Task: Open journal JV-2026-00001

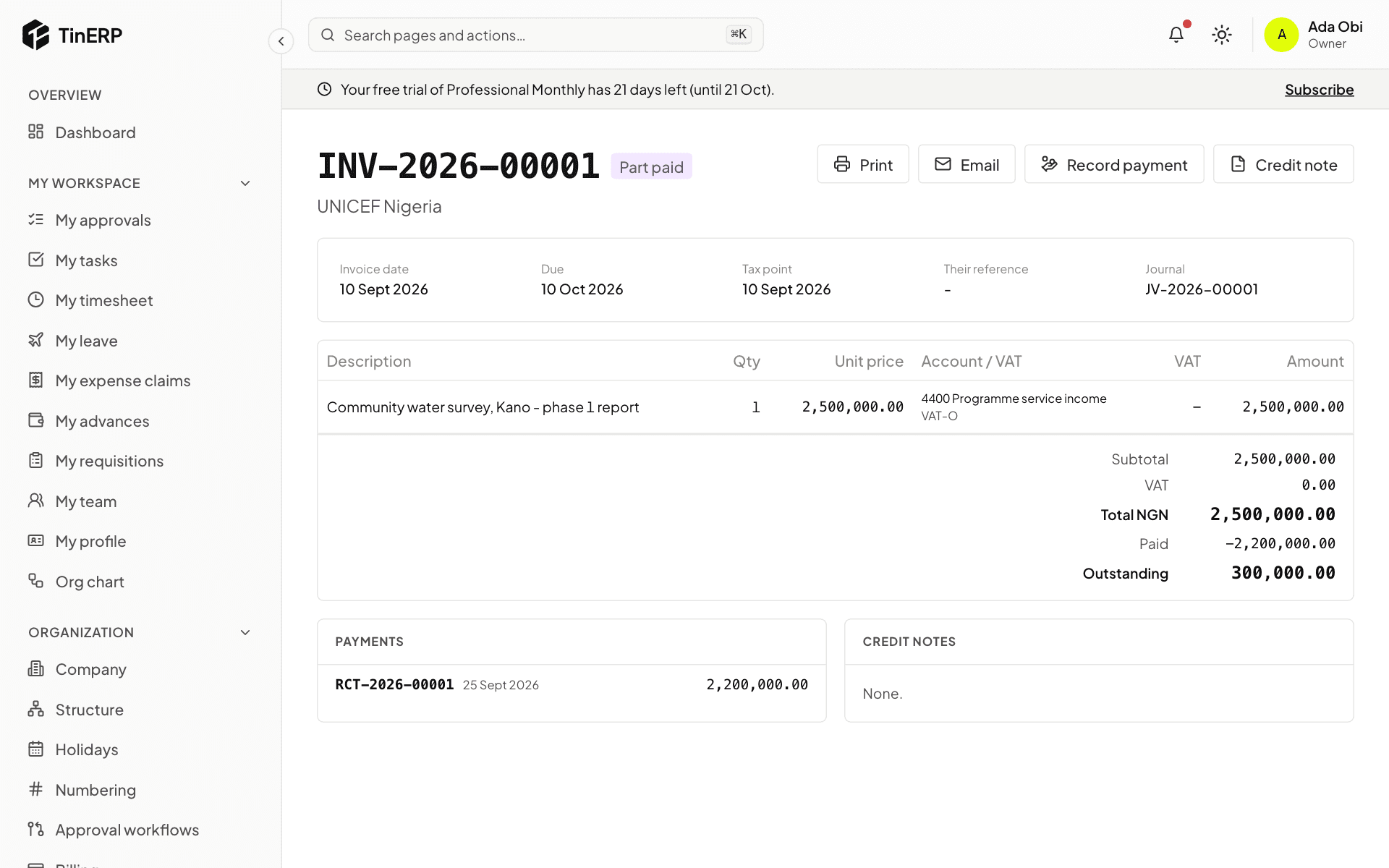Action: click(1201, 289)
